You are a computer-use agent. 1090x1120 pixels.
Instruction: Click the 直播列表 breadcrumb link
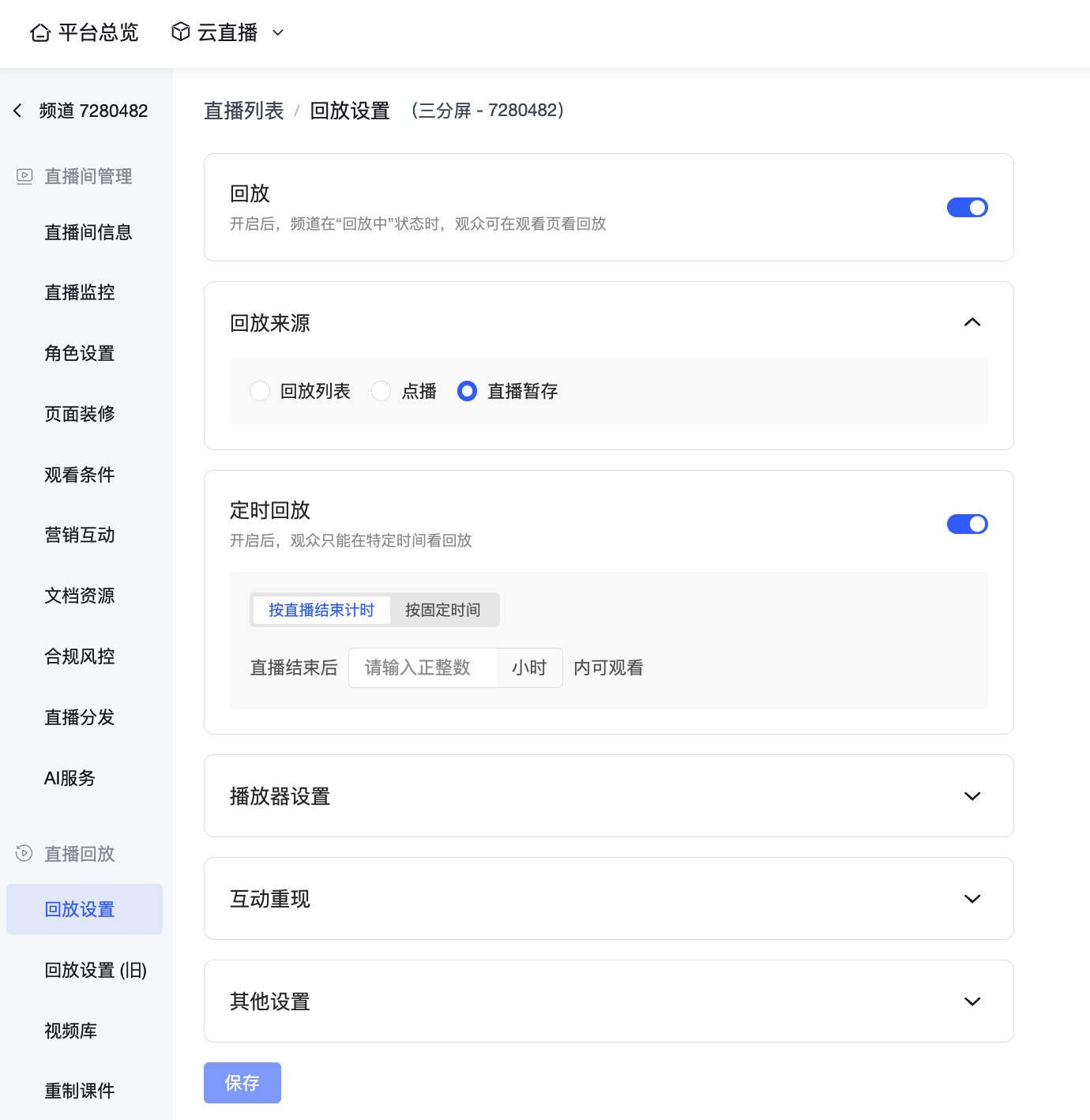[244, 111]
